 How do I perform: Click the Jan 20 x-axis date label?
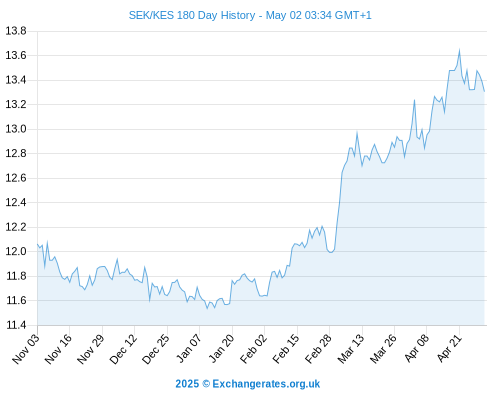click(x=221, y=348)
